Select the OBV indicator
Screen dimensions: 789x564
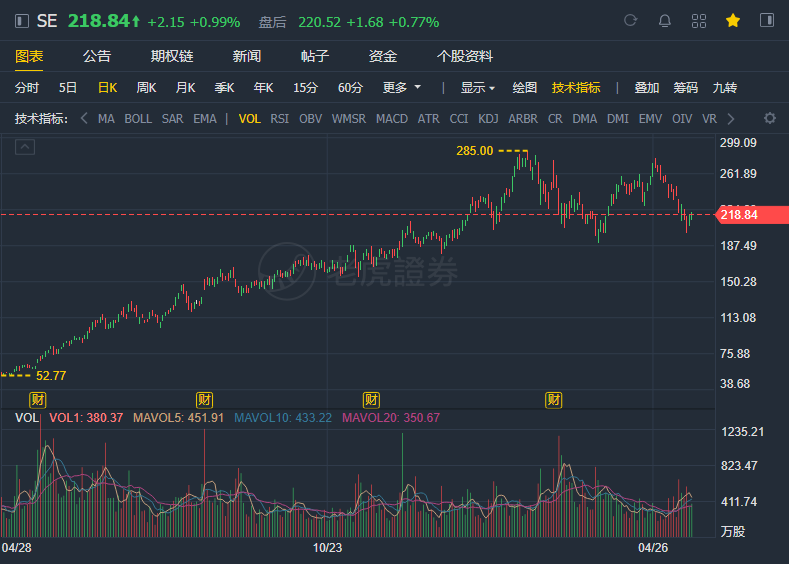tap(310, 119)
